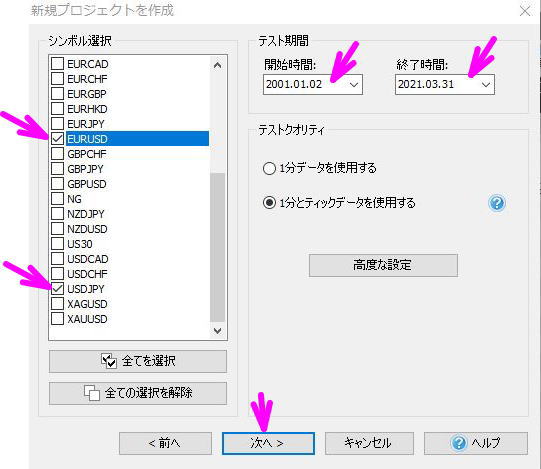This screenshot has height=469, width=541.
Task: Tick the GBPCHF checkbox
Action: [57, 154]
